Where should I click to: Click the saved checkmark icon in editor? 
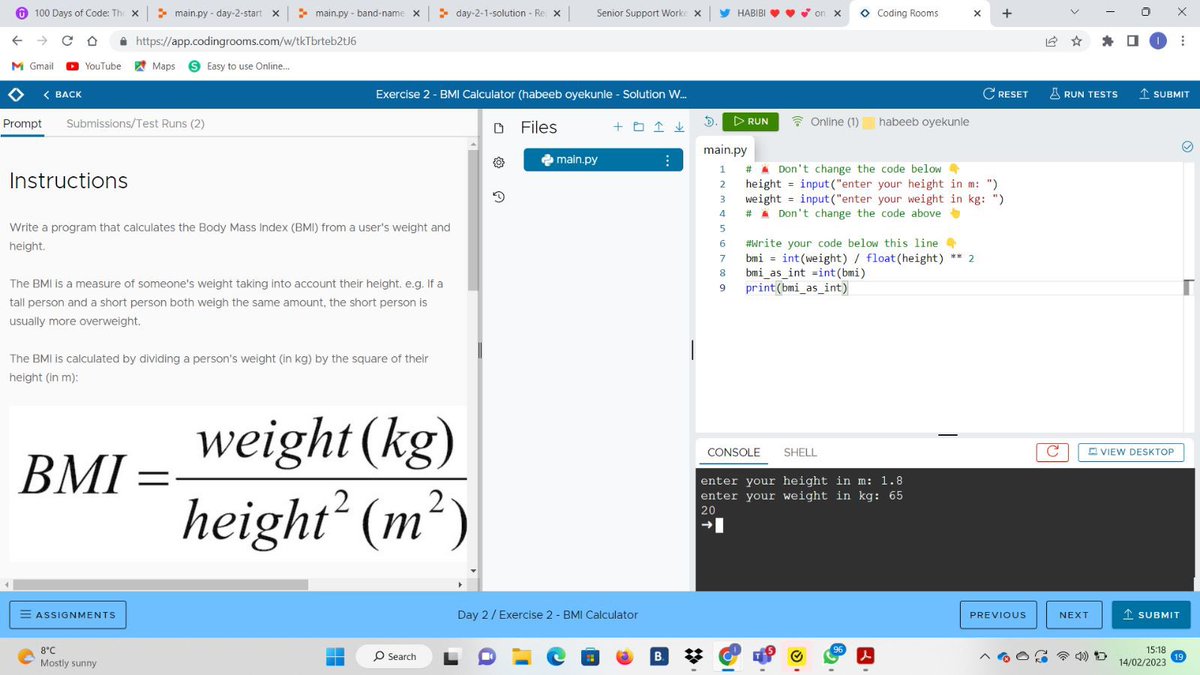(1187, 147)
